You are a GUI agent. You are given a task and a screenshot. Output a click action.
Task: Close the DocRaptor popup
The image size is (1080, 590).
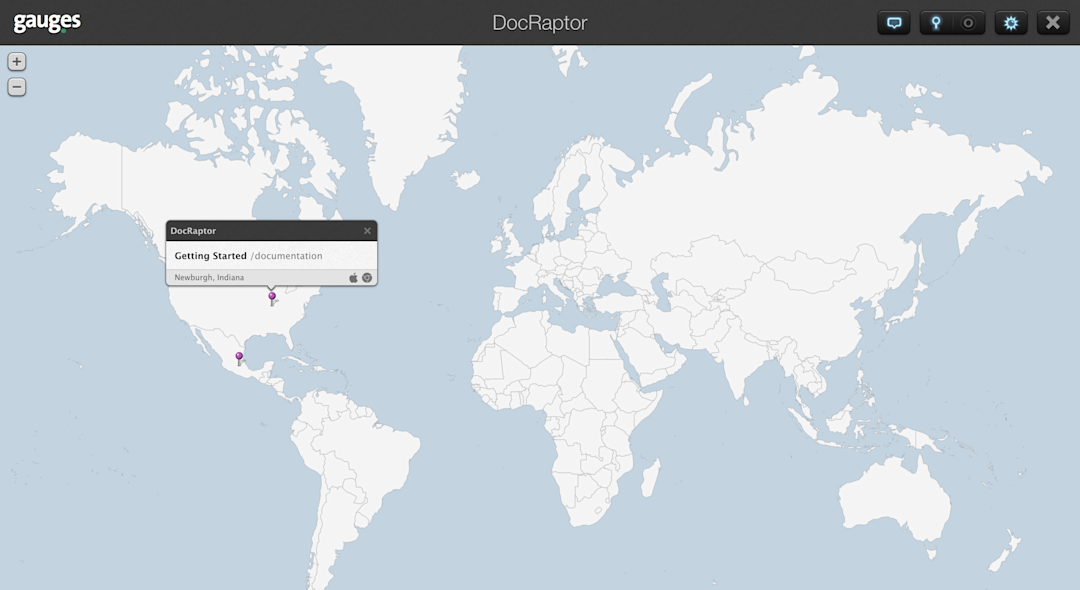coord(367,231)
